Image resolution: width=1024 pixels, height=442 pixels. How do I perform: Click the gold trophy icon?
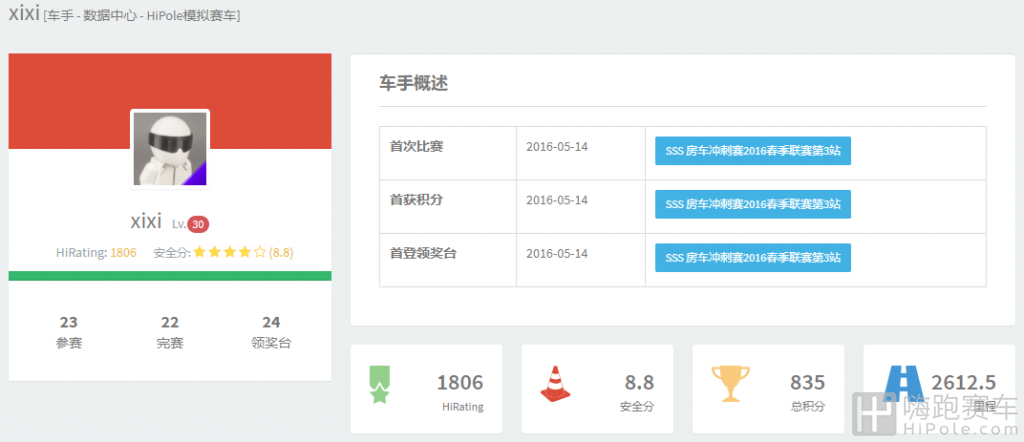click(x=730, y=383)
